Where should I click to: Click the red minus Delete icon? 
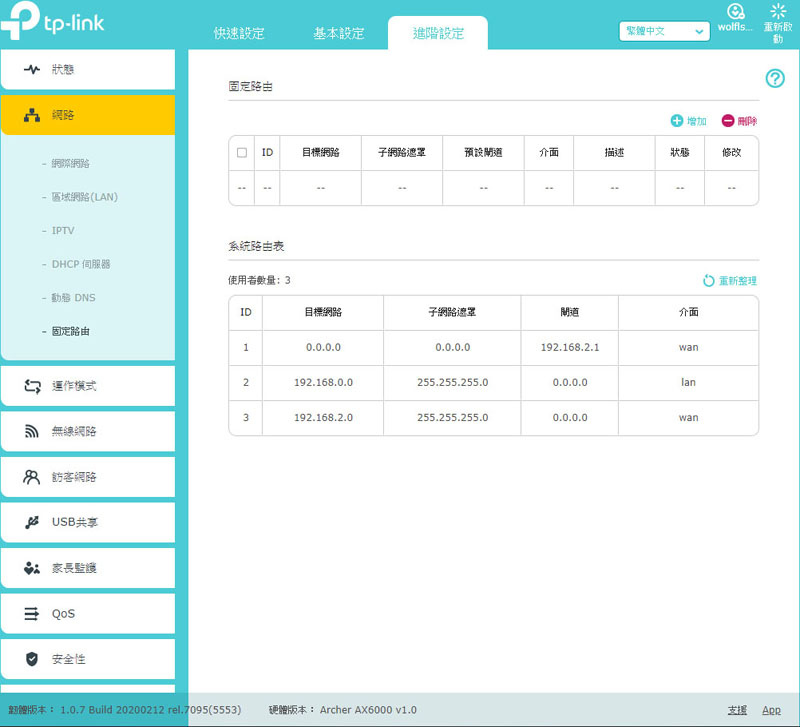[x=728, y=120]
